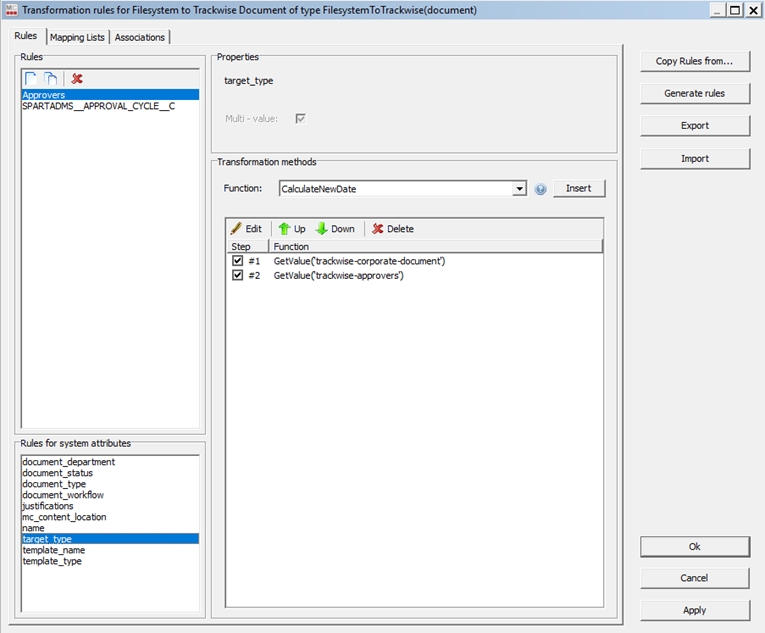This screenshot has width=765, height=633.
Task: Click the New rule icon in Rules toolbar
Action: [31, 78]
